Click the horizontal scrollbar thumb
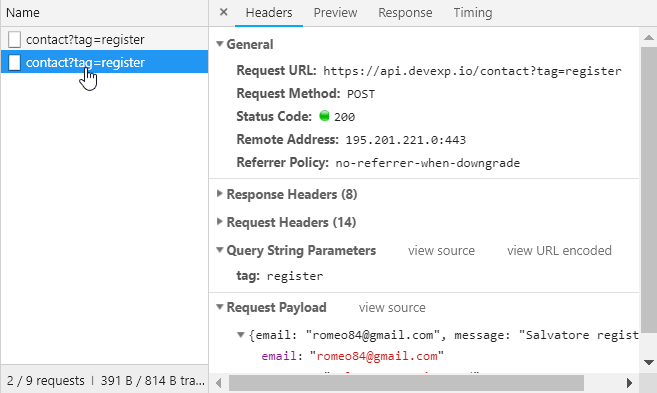 (x=406, y=383)
